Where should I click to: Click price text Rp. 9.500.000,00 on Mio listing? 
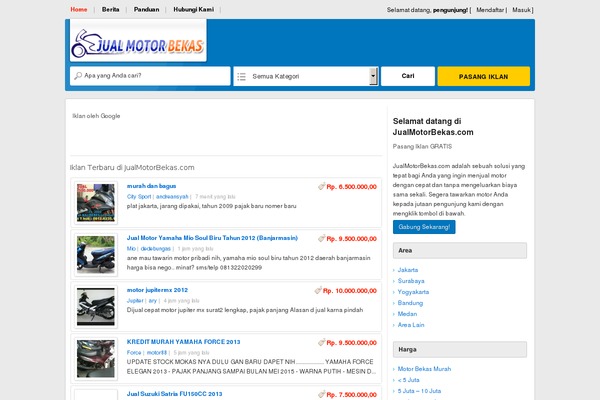pos(352,238)
